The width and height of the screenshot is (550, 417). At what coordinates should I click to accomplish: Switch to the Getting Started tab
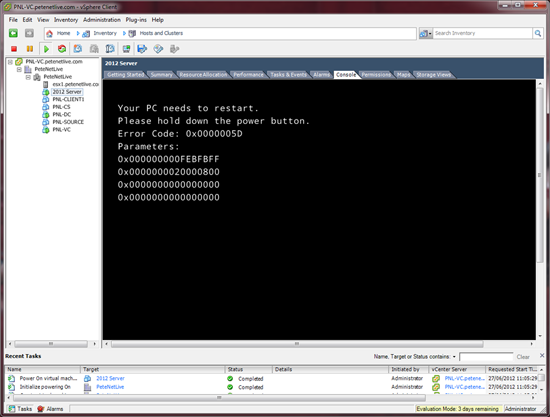point(126,74)
